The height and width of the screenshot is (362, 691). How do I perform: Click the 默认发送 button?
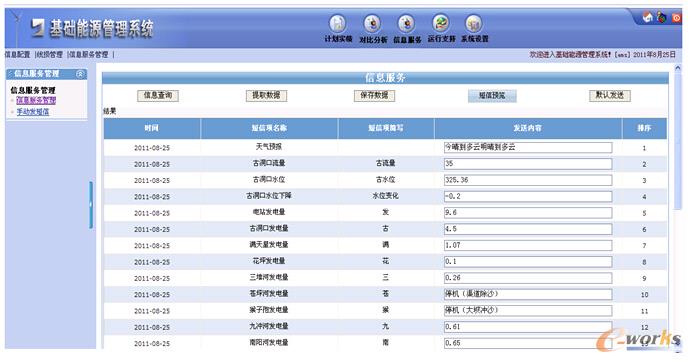(x=610, y=95)
